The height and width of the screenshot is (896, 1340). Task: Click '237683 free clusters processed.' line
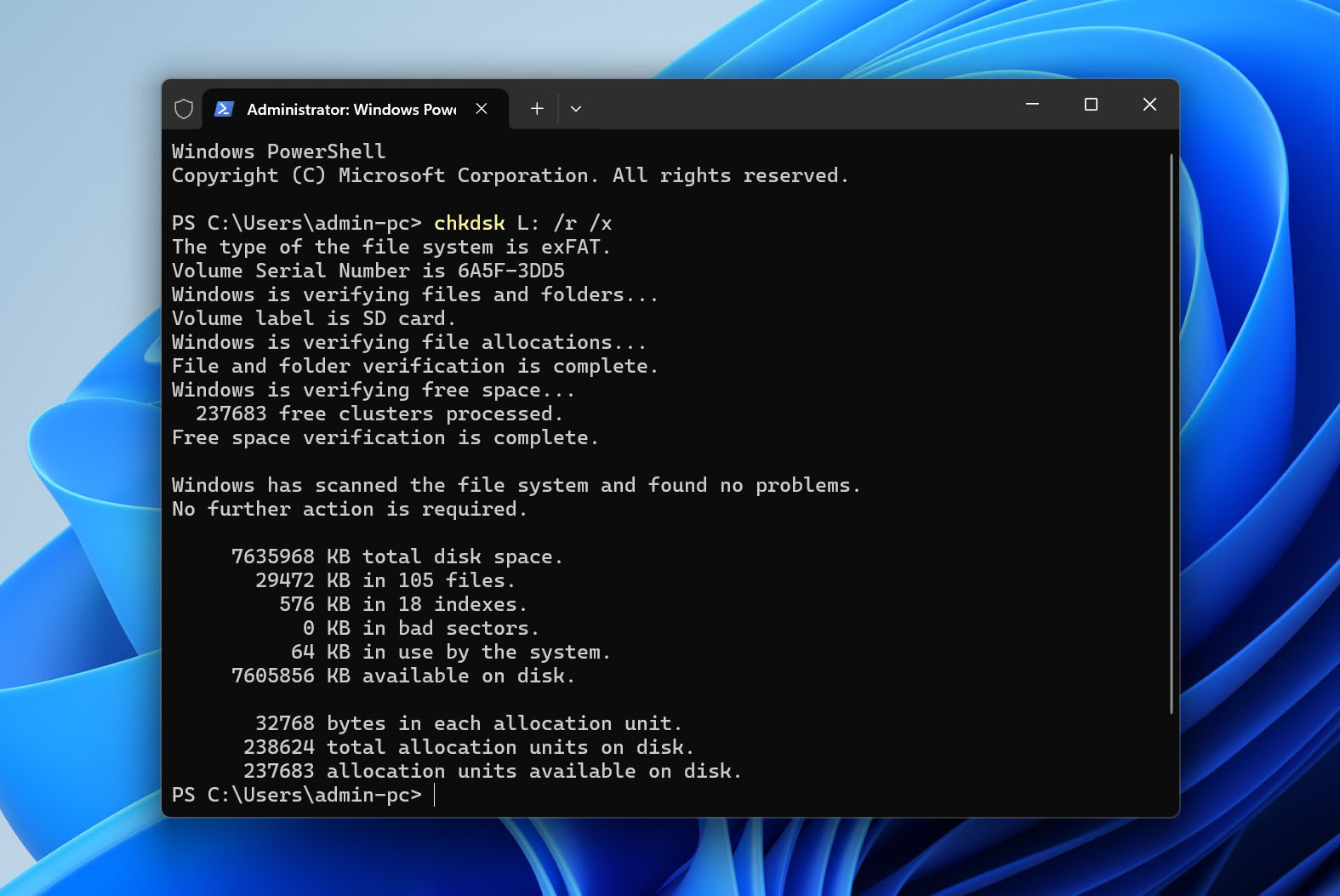379,414
